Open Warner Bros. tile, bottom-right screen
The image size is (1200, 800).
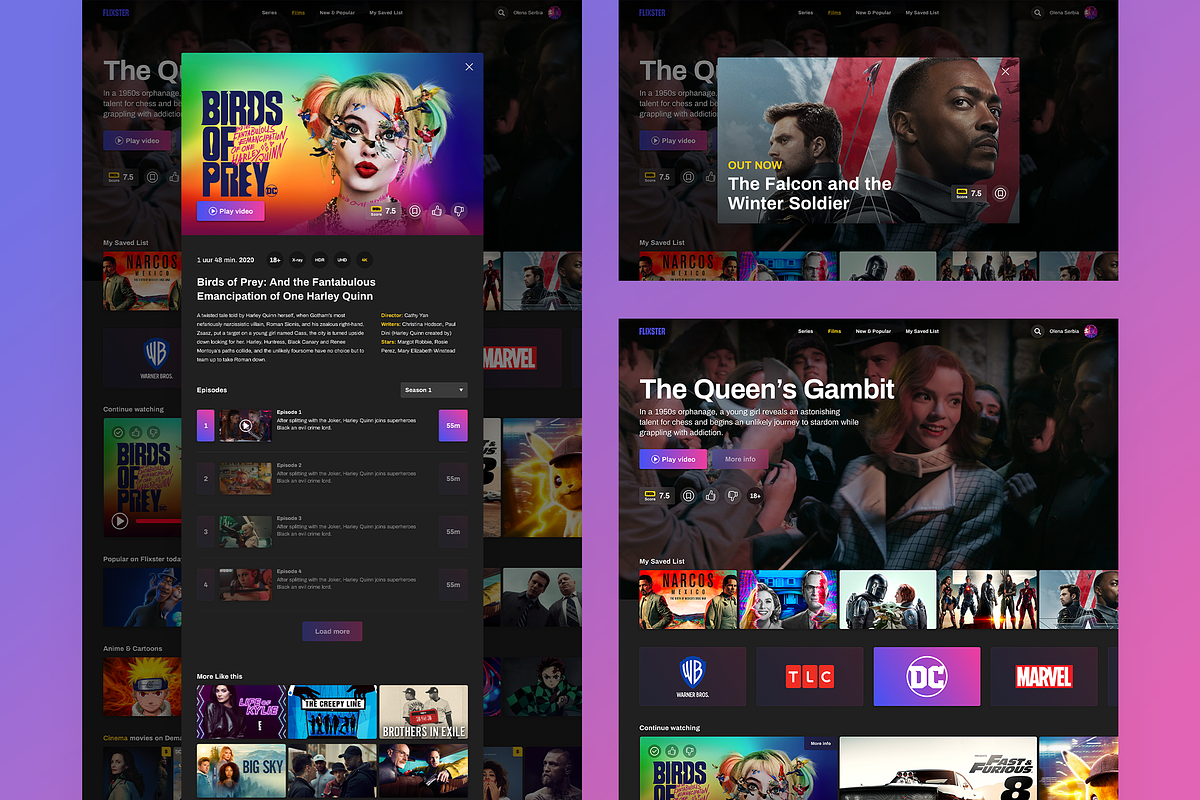pyautogui.click(x=692, y=677)
